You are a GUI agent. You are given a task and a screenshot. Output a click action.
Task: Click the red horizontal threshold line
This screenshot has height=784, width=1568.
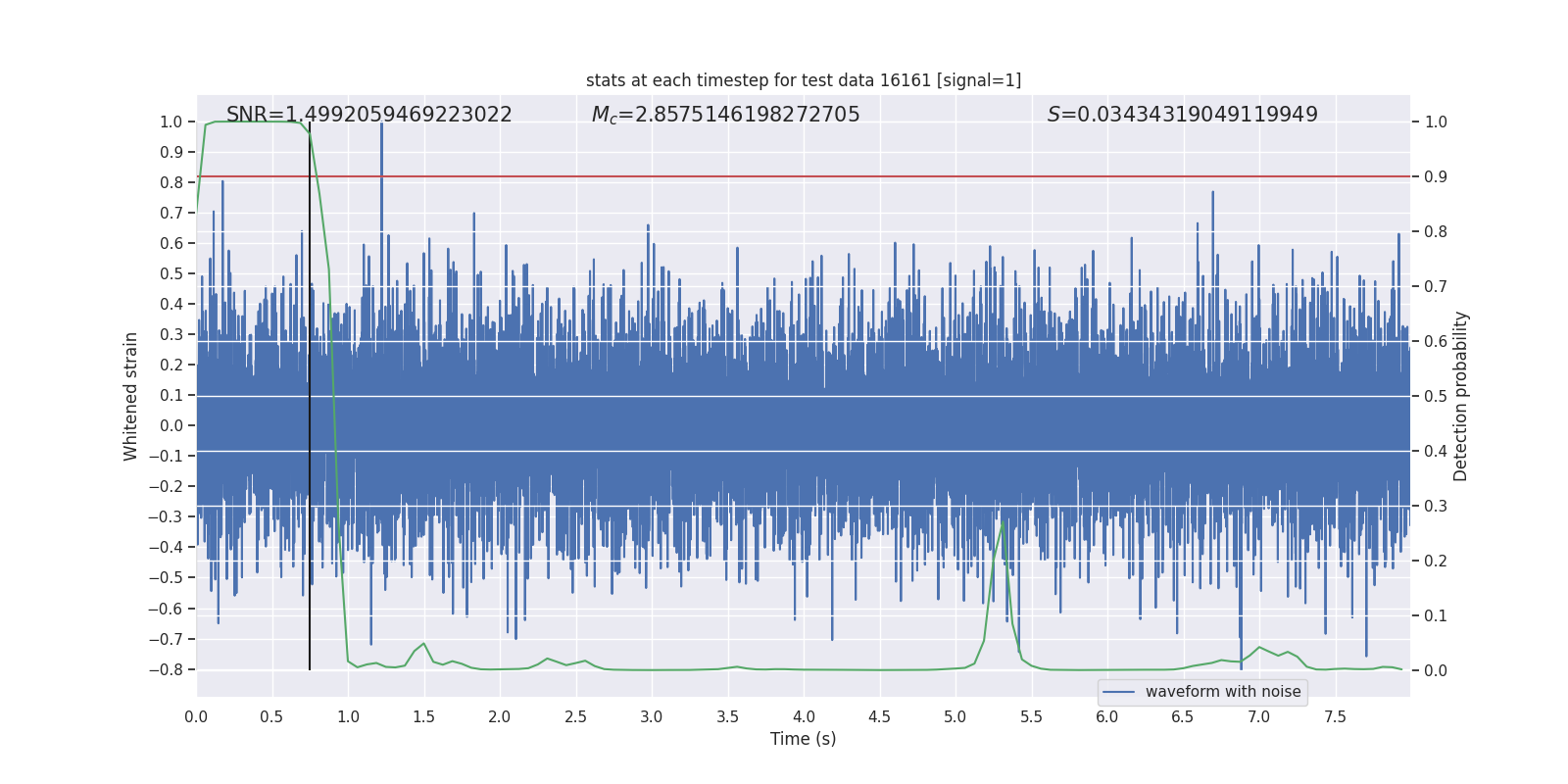coord(784,176)
